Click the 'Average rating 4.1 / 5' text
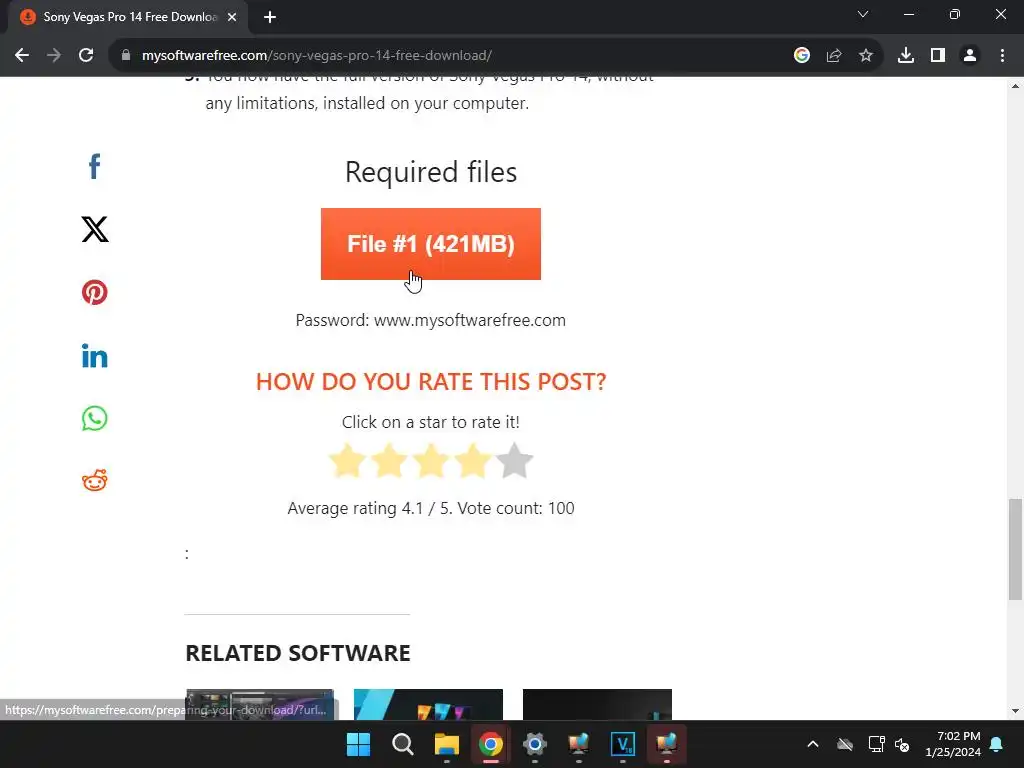 point(369,508)
